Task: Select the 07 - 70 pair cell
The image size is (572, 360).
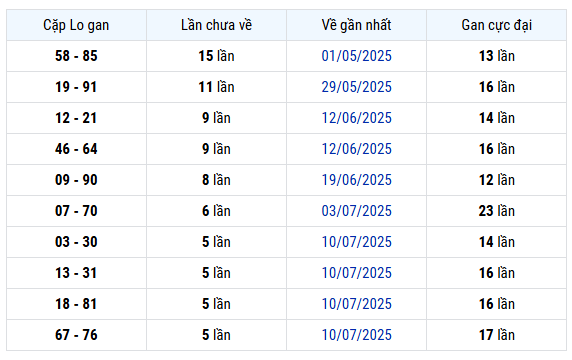Action: point(76,211)
